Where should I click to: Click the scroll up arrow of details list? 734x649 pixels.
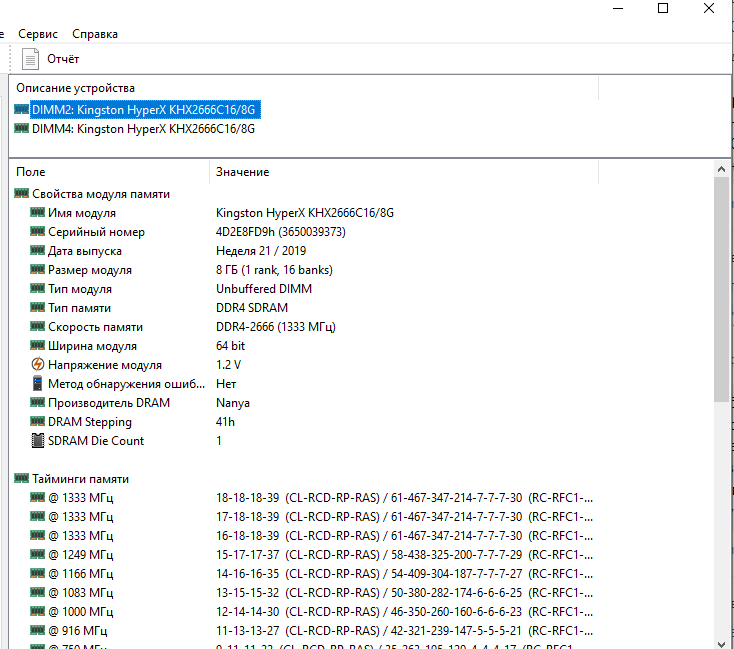(x=721, y=170)
